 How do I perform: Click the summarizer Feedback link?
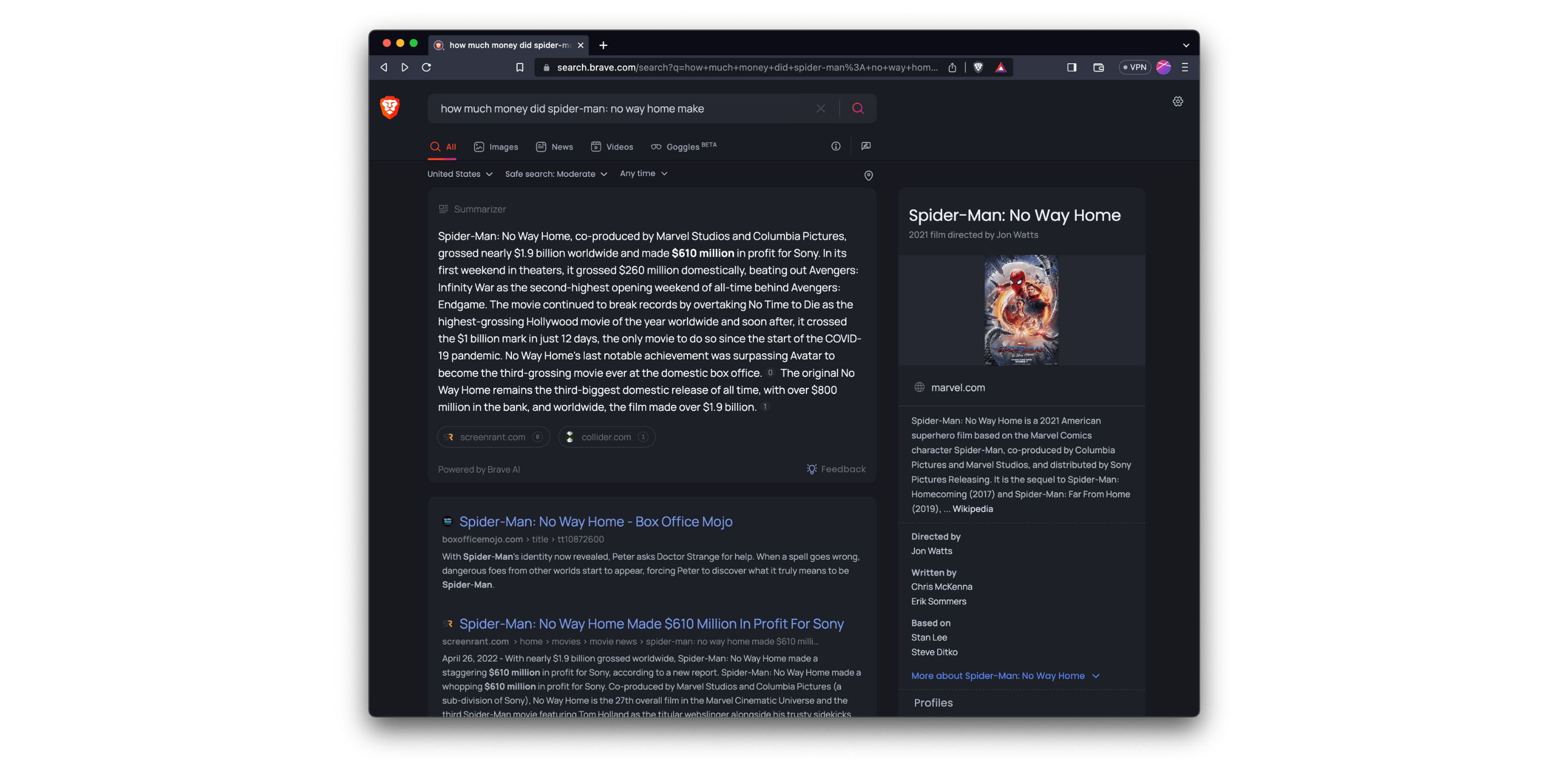[x=836, y=469]
